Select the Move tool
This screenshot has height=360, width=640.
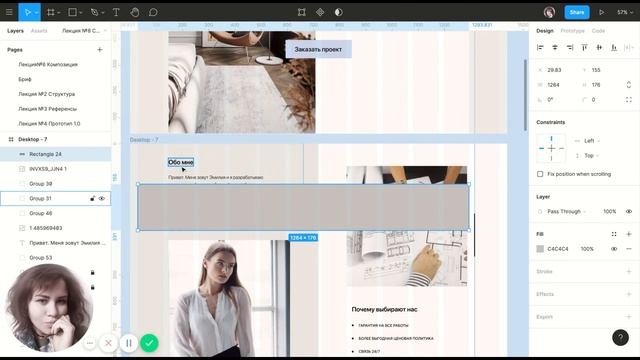[x=27, y=12]
